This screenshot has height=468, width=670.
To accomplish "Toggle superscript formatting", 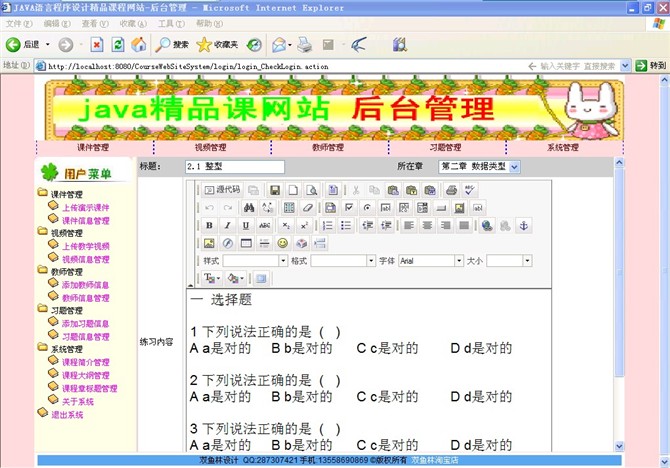I will click(304, 225).
